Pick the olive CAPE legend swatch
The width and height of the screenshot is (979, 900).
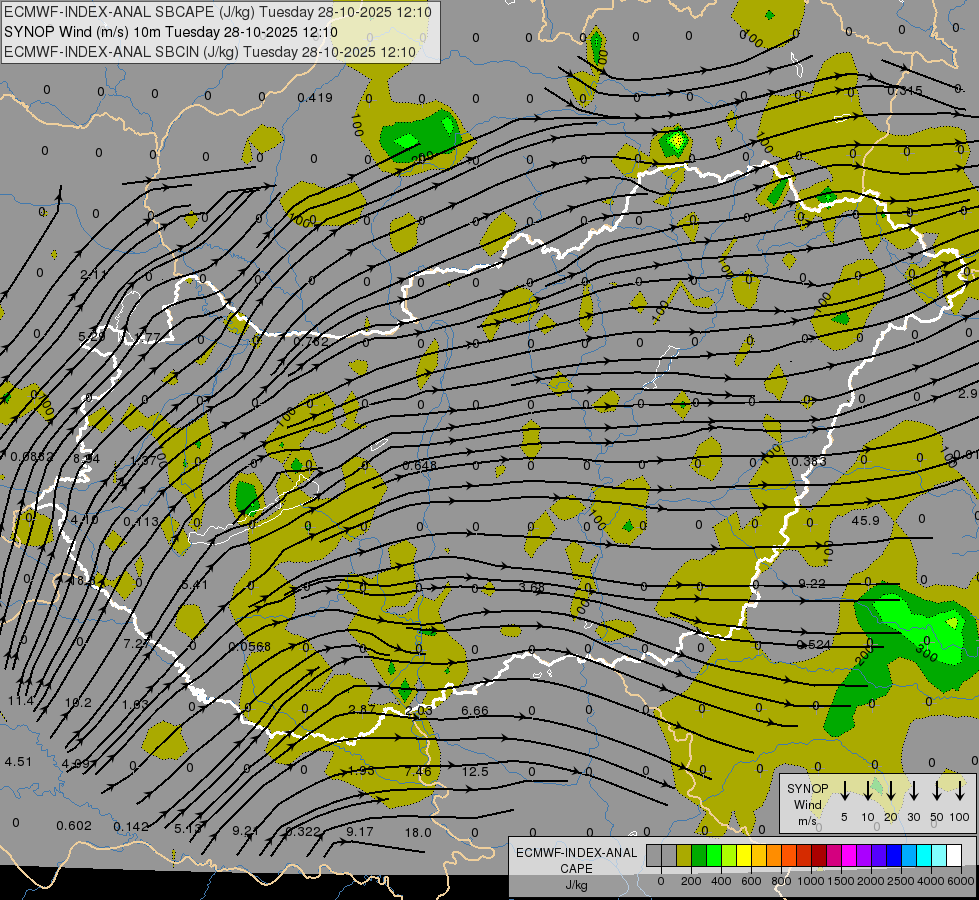point(684,855)
